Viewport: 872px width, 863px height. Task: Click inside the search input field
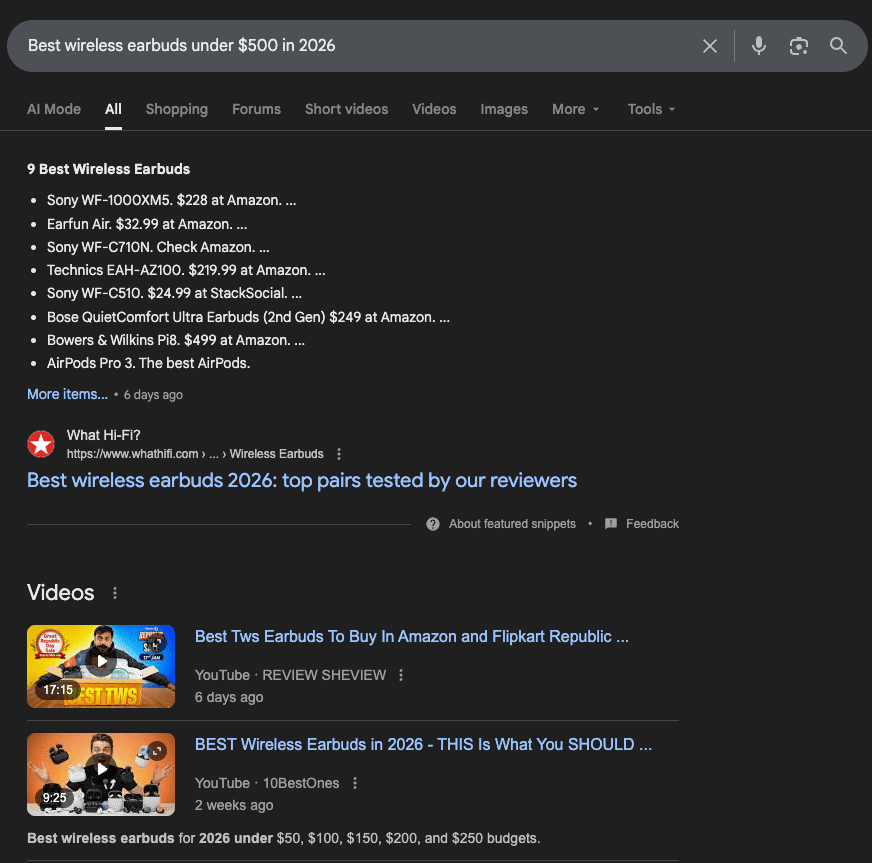(x=300, y=45)
